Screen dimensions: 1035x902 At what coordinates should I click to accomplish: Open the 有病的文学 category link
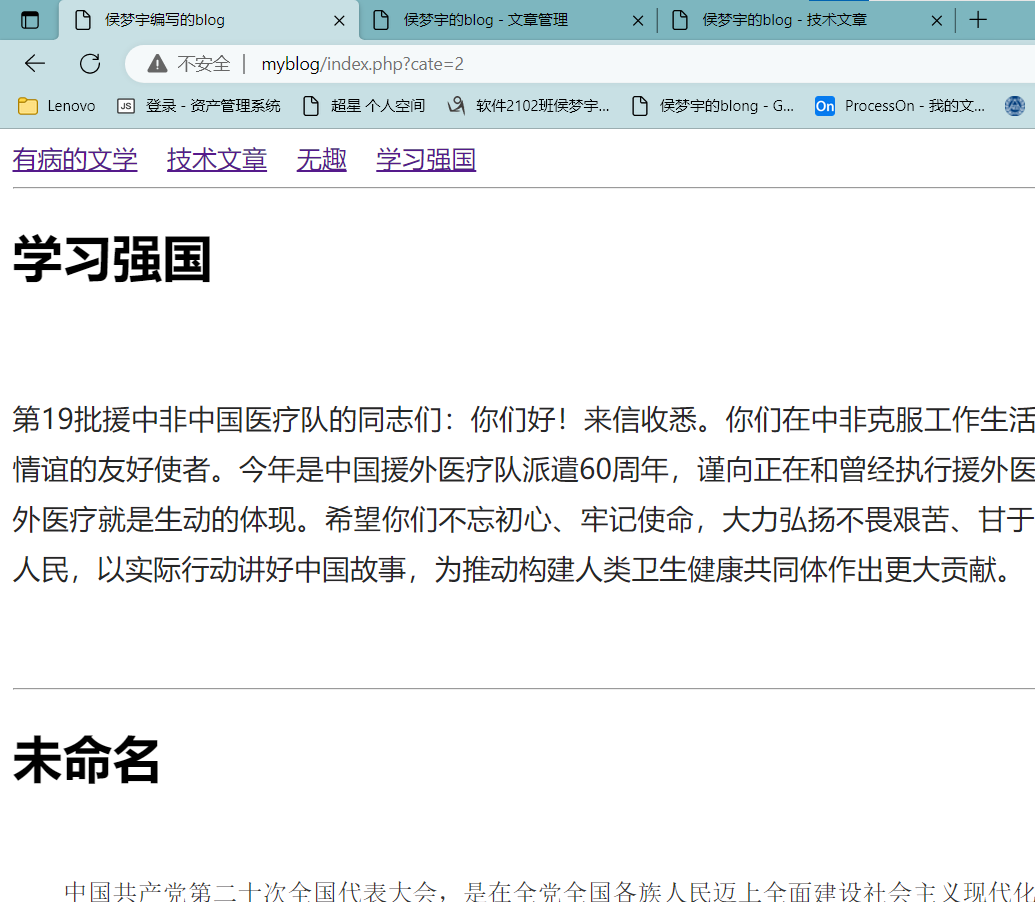(74, 159)
